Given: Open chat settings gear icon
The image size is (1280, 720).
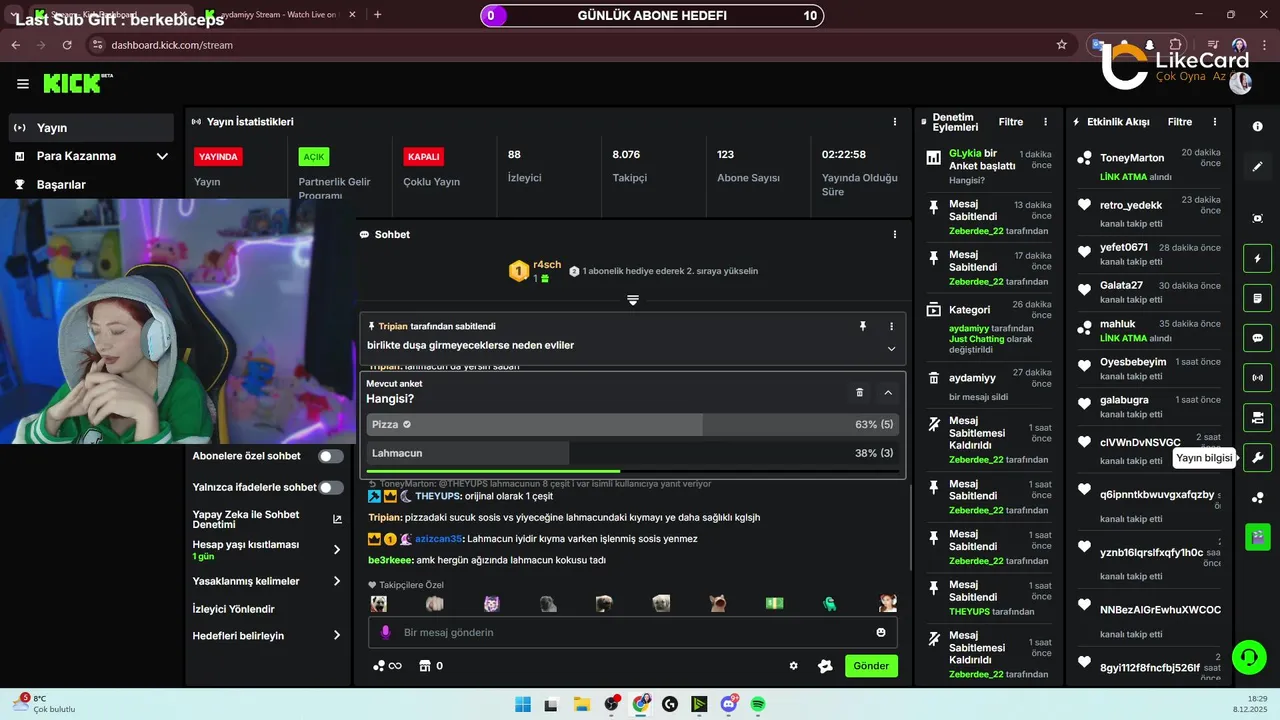Looking at the screenshot, I should tap(794, 666).
